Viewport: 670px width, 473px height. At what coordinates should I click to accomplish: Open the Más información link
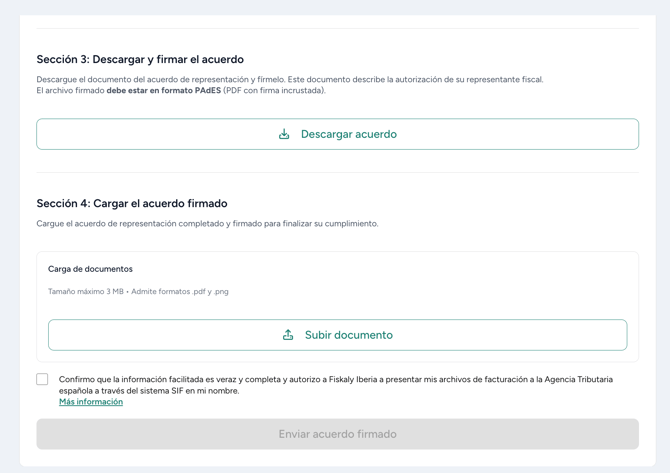tap(91, 402)
